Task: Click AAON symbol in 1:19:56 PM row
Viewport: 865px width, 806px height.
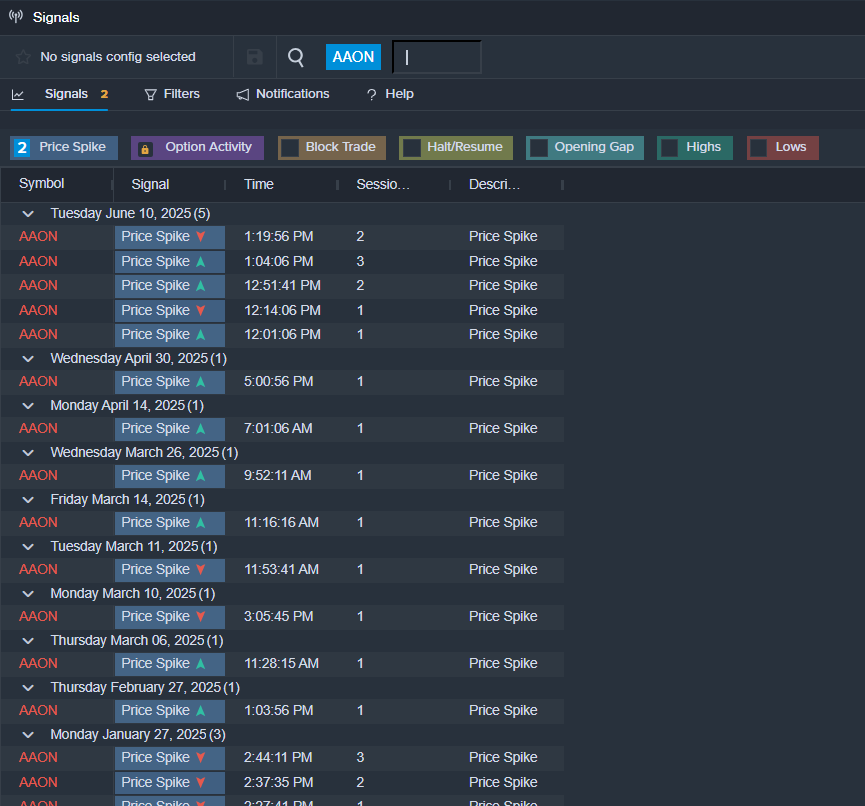Action: click(x=38, y=237)
